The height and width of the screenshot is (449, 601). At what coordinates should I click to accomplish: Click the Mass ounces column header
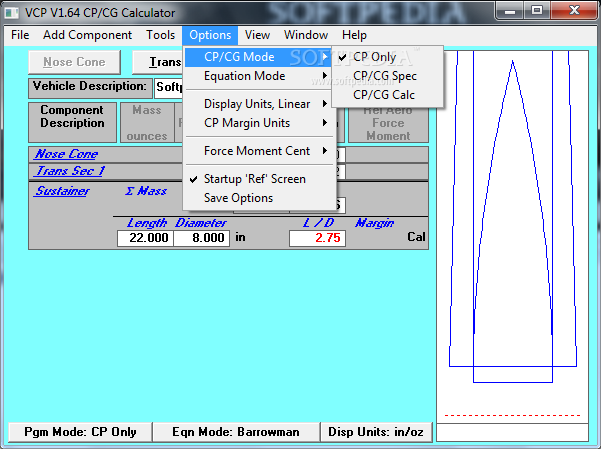click(147, 122)
